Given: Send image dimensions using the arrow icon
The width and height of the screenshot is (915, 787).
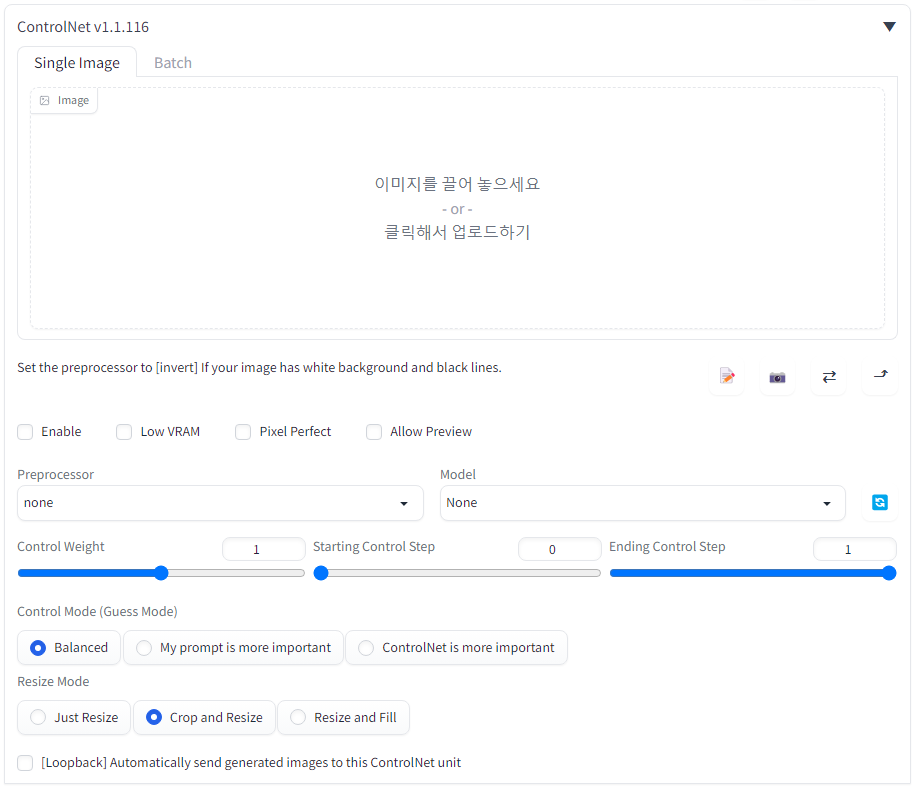Looking at the screenshot, I should (879, 377).
